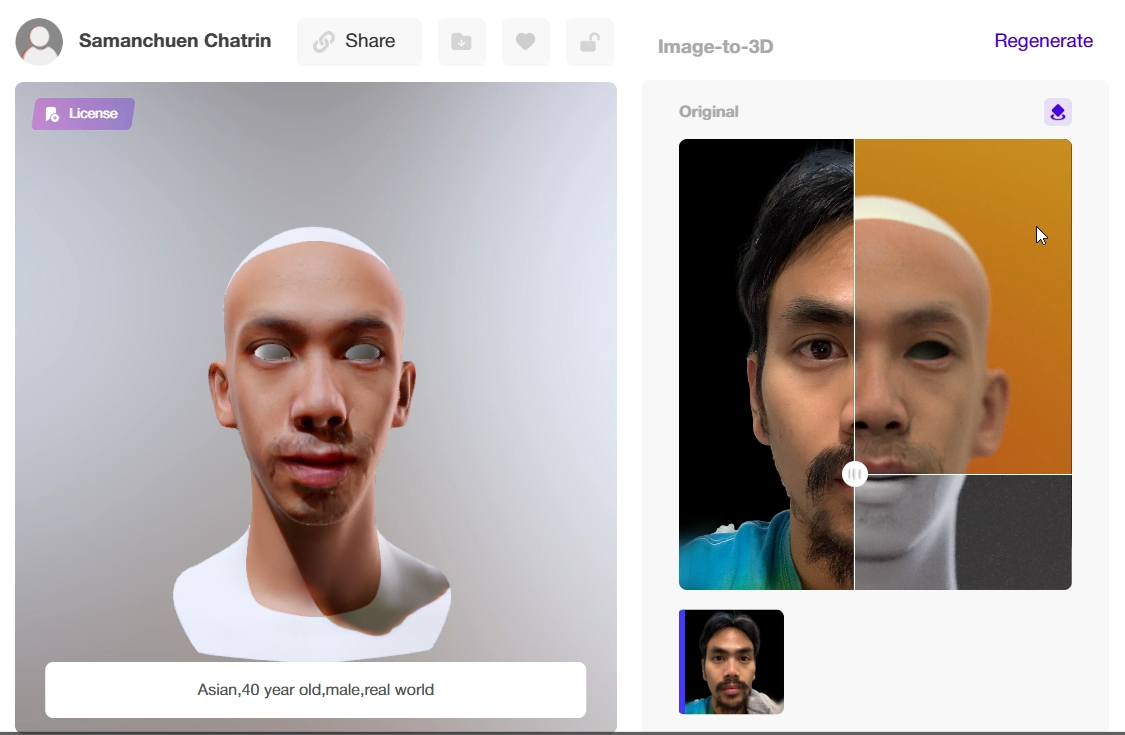Click the Regenerate link
The height and width of the screenshot is (735, 1125).
tap(1043, 41)
